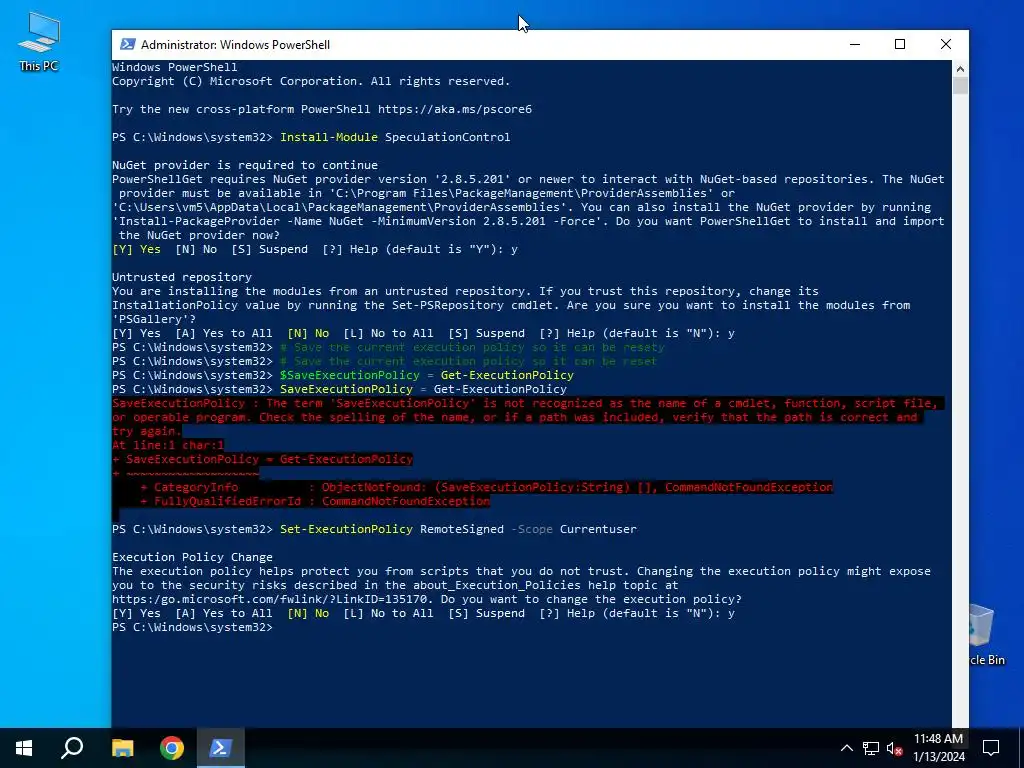Open the This PC desktop icon
The height and width of the screenshot is (768, 1024).
point(39,42)
